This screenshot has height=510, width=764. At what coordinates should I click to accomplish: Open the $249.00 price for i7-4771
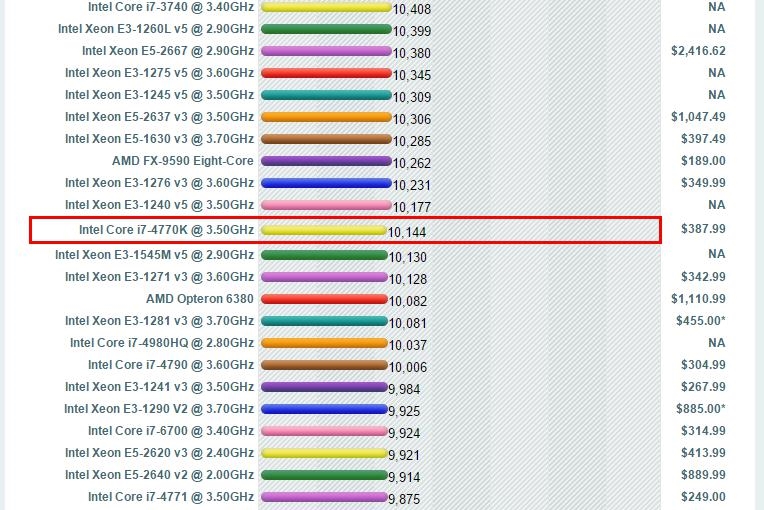point(703,497)
